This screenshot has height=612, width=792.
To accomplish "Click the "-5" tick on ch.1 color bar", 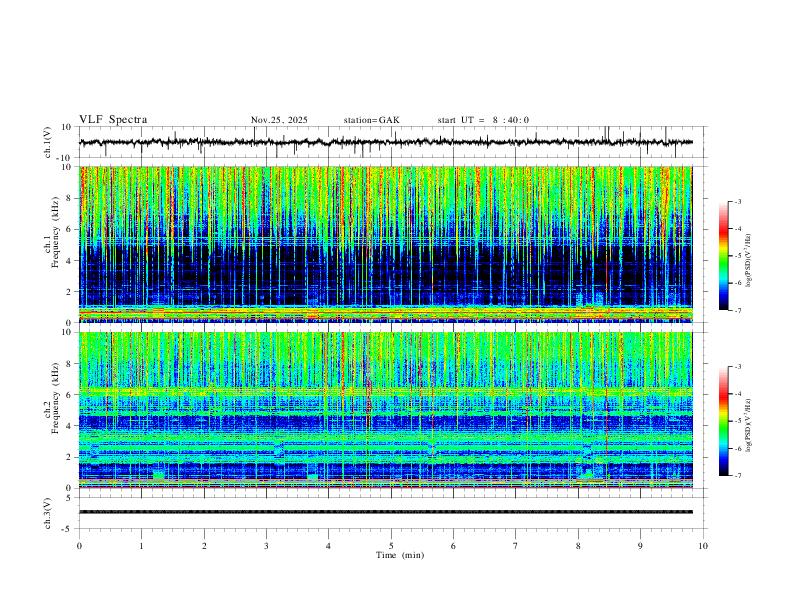I will pyautogui.click(x=737, y=256).
